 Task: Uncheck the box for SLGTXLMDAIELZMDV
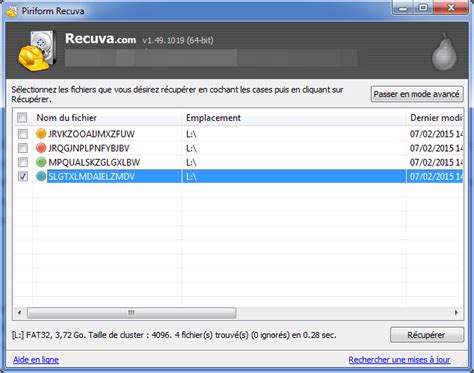pyautogui.click(x=23, y=176)
